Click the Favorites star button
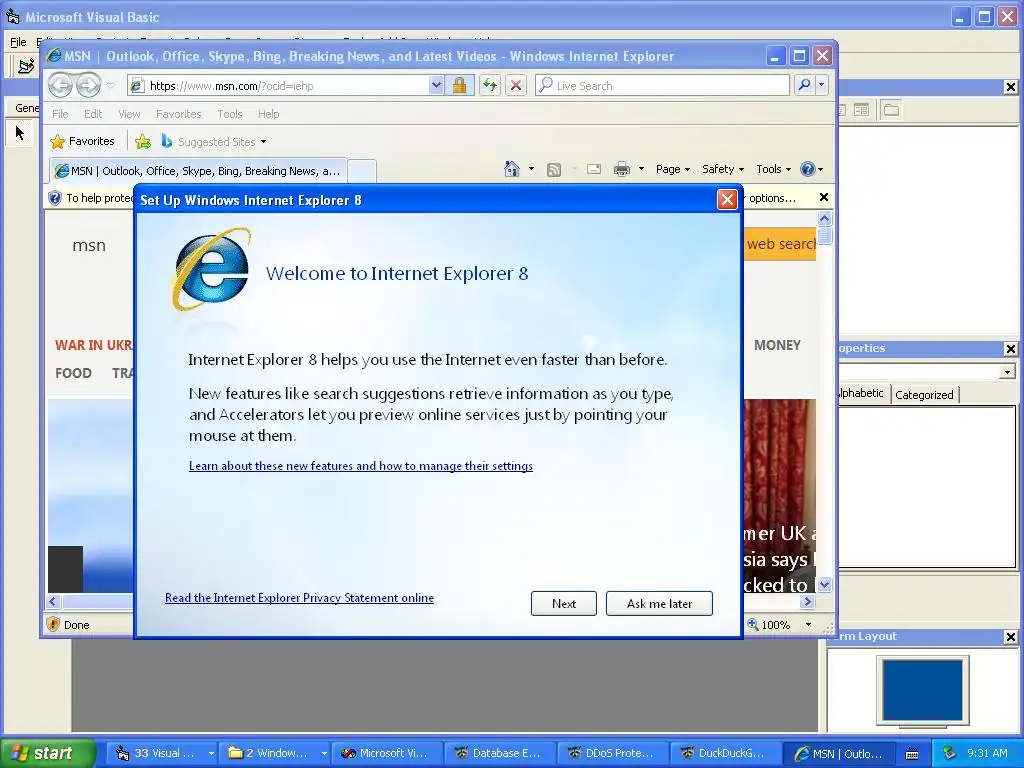The height and width of the screenshot is (768, 1024). (83, 141)
